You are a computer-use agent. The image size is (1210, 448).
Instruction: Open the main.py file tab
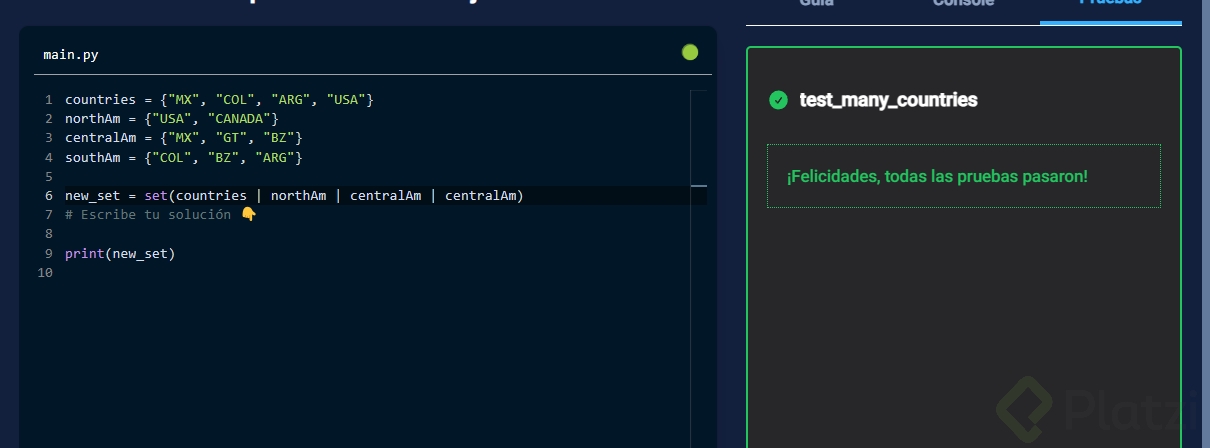pyautogui.click(x=71, y=54)
